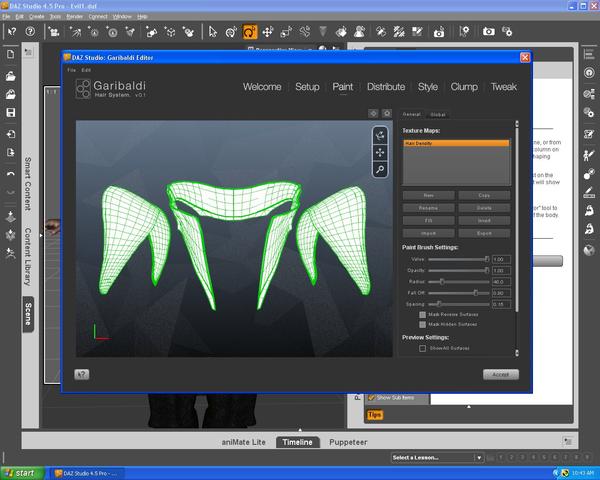Click the New Scene page icon in left sidebar
Viewport: 600px width, 480px height.
point(11,54)
